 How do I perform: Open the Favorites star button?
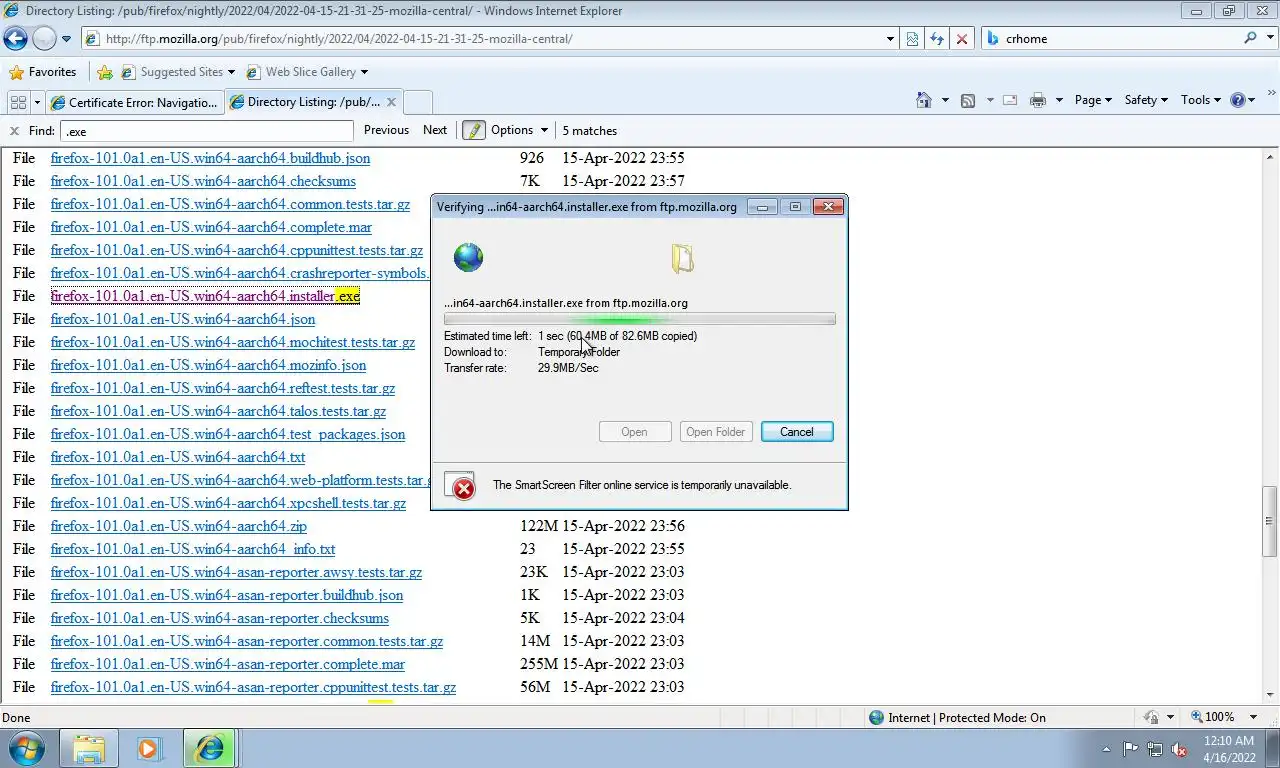click(x=42, y=72)
